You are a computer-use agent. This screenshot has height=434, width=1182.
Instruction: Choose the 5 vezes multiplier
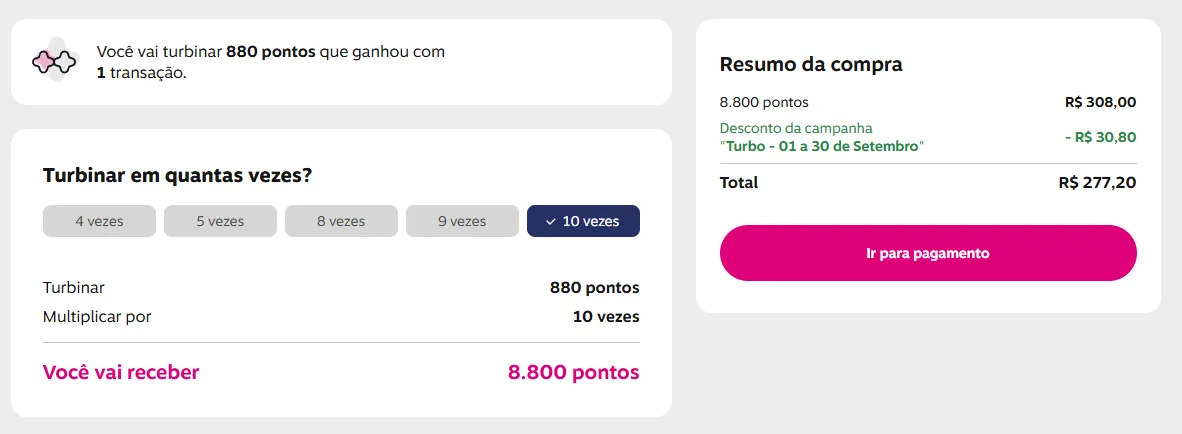(220, 221)
